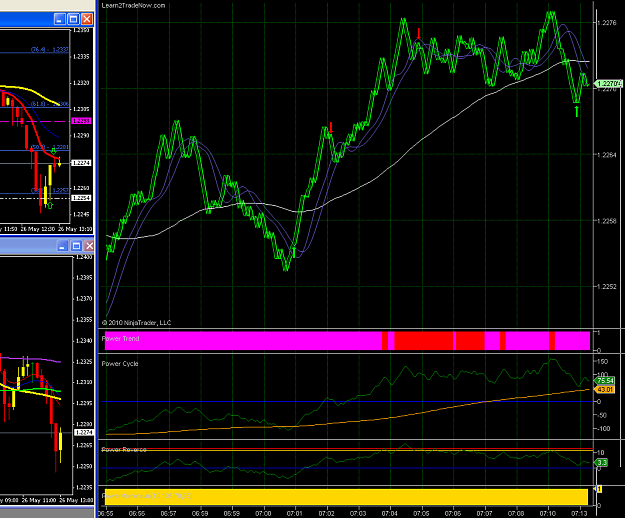Click the 07:00 time axis label
Image resolution: width=625 pixels, height=518 pixels.
[x=263, y=514]
